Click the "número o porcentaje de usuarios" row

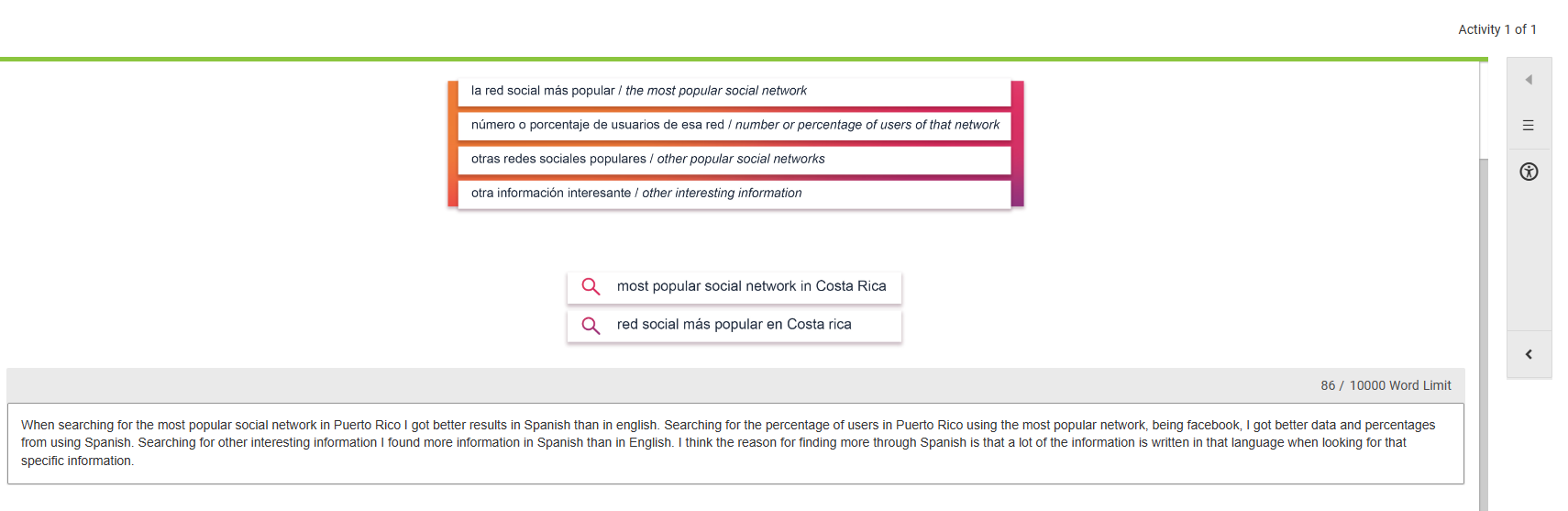coord(734,125)
